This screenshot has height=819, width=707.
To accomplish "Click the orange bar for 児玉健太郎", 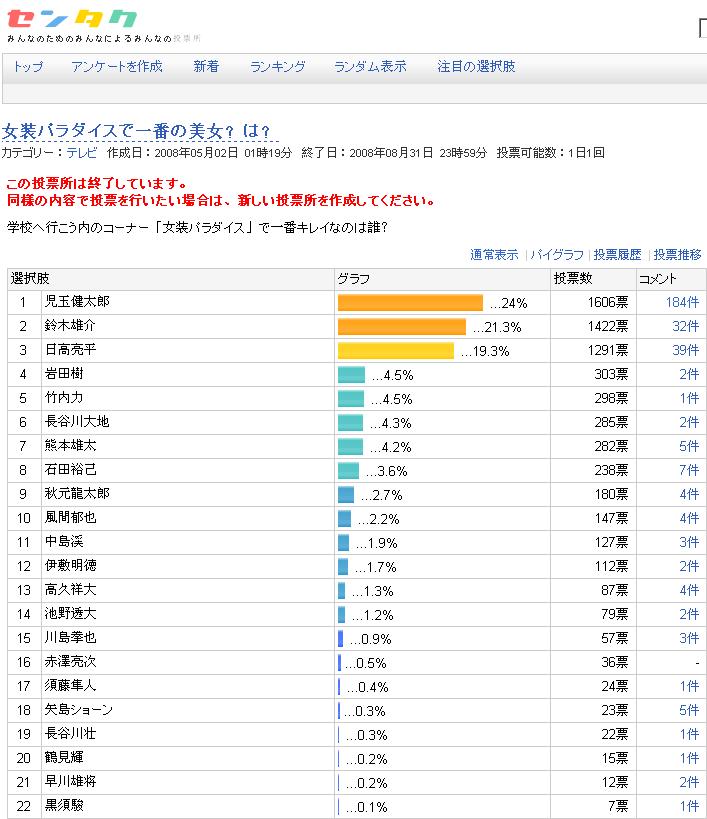I will pyautogui.click(x=410, y=303).
